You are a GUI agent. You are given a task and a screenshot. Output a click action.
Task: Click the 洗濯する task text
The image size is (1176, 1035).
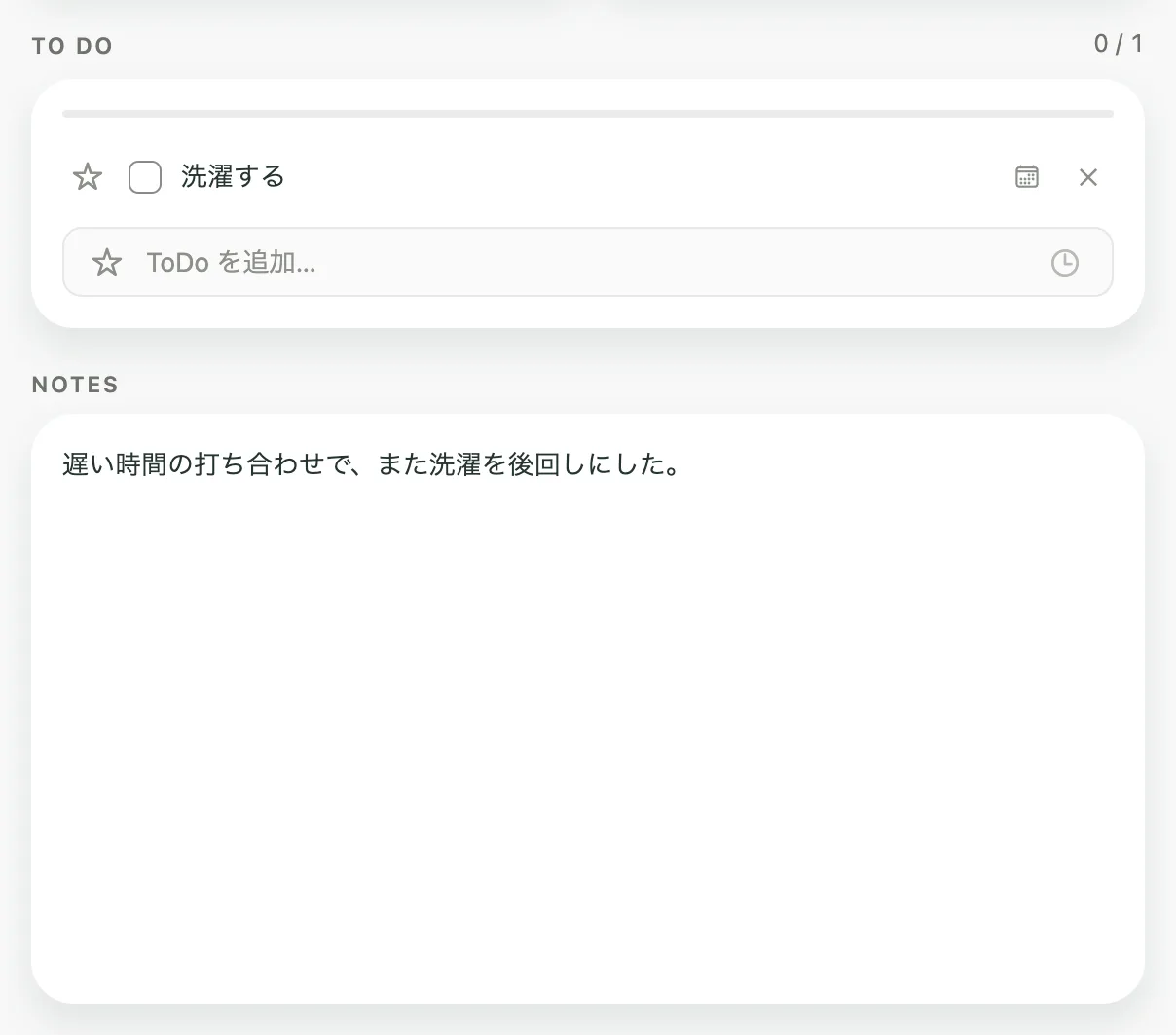click(233, 176)
